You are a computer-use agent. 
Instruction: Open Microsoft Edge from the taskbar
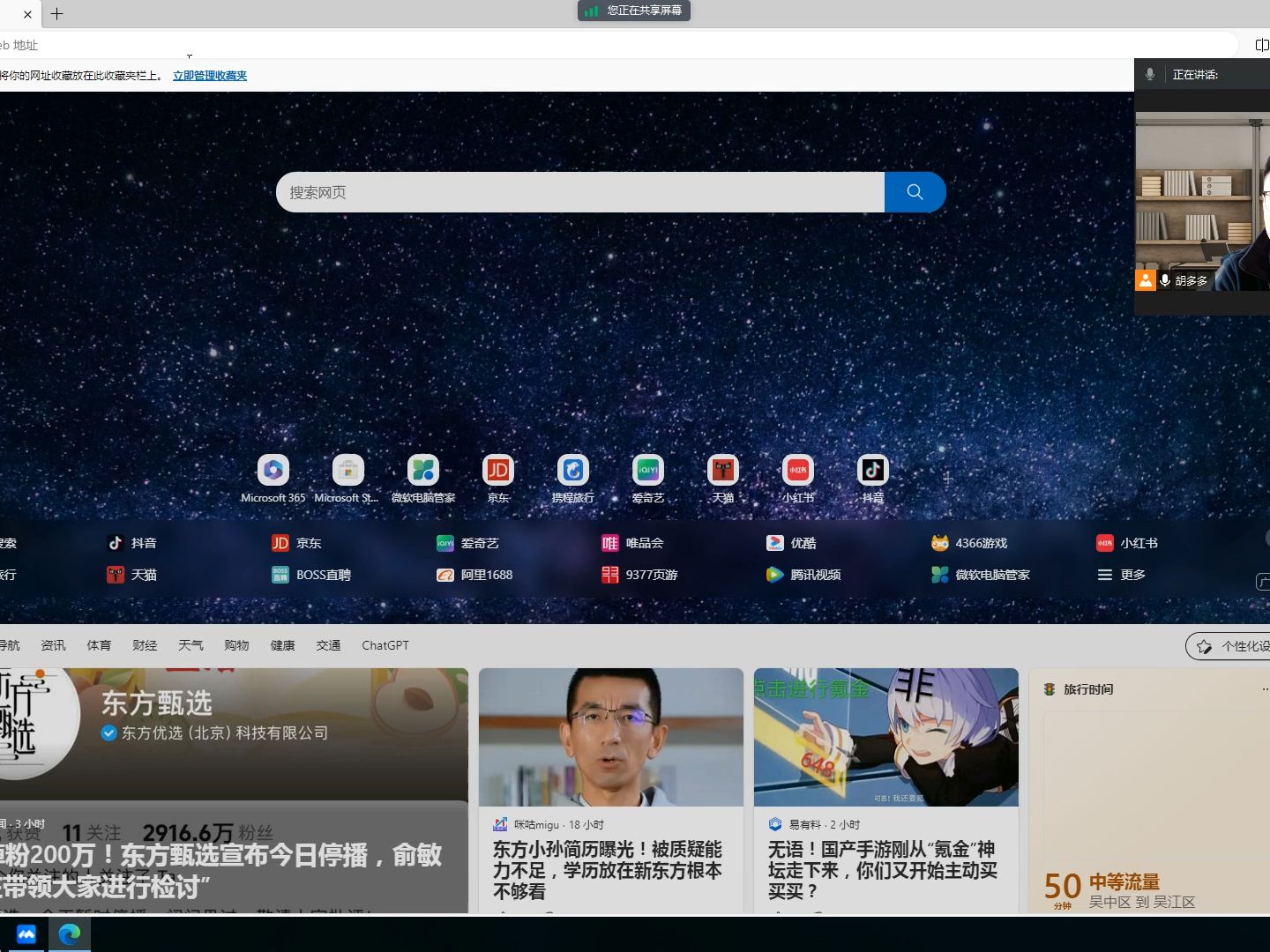click(70, 933)
